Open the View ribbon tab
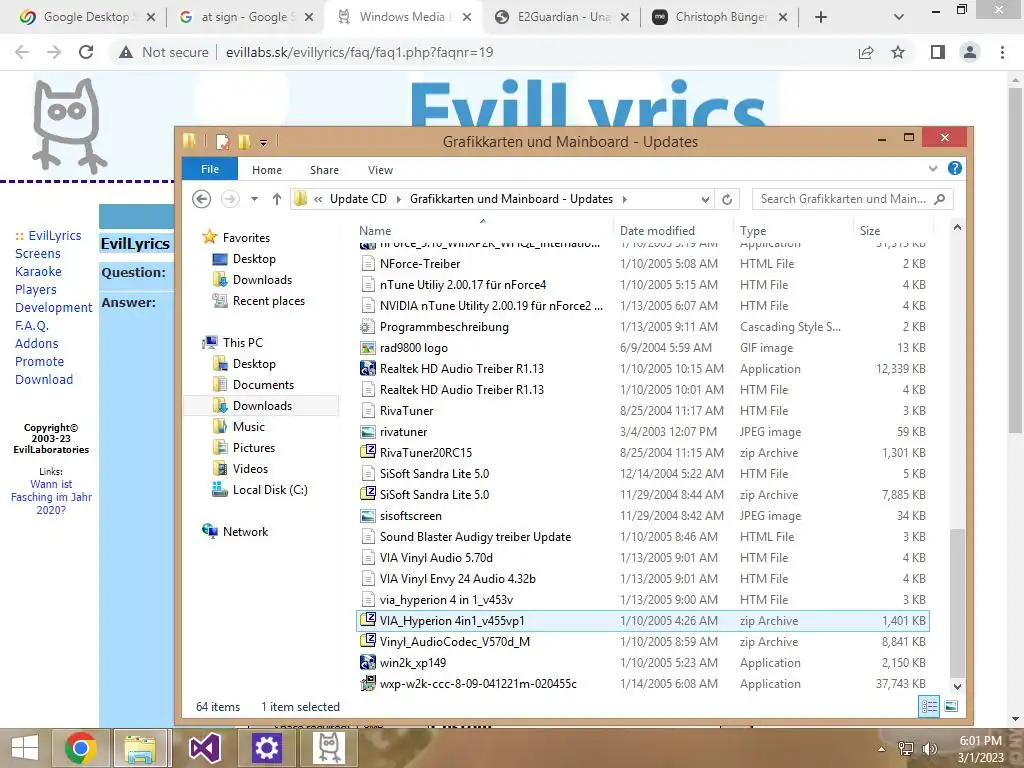Image resolution: width=1024 pixels, height=768 pixels. (x=380, y=170)
